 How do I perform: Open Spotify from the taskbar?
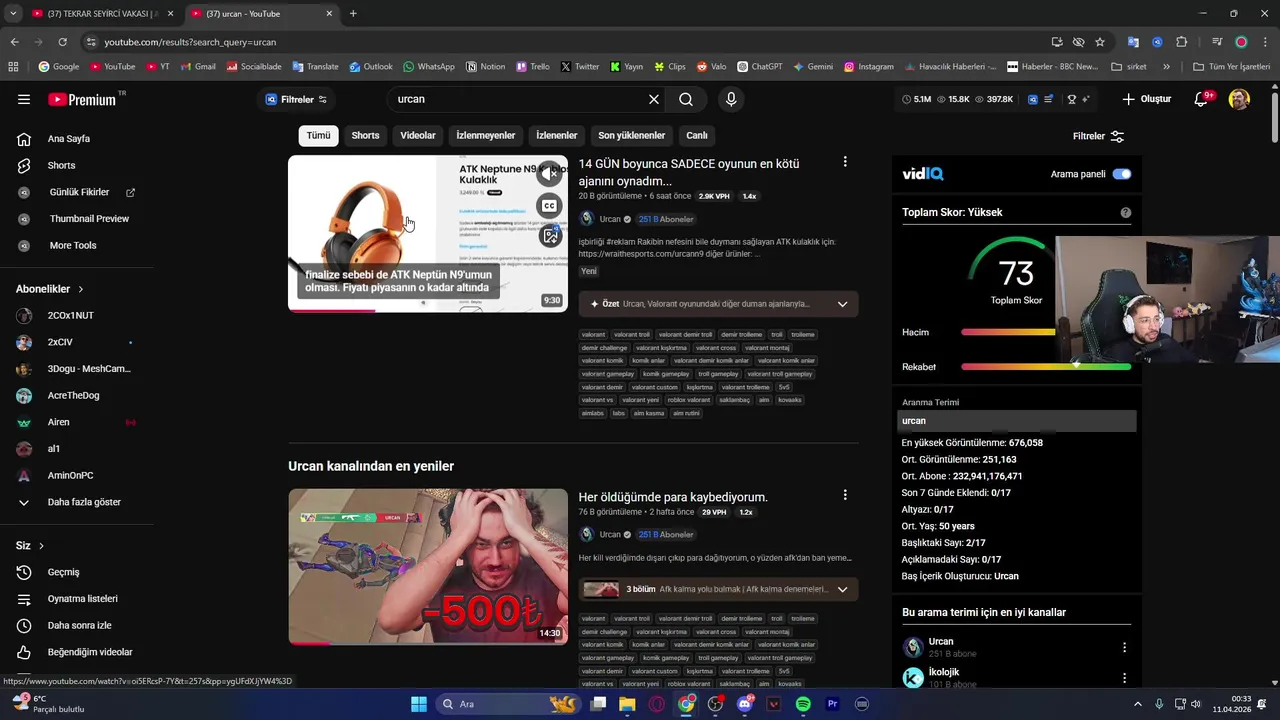click(x=803, y=704)
